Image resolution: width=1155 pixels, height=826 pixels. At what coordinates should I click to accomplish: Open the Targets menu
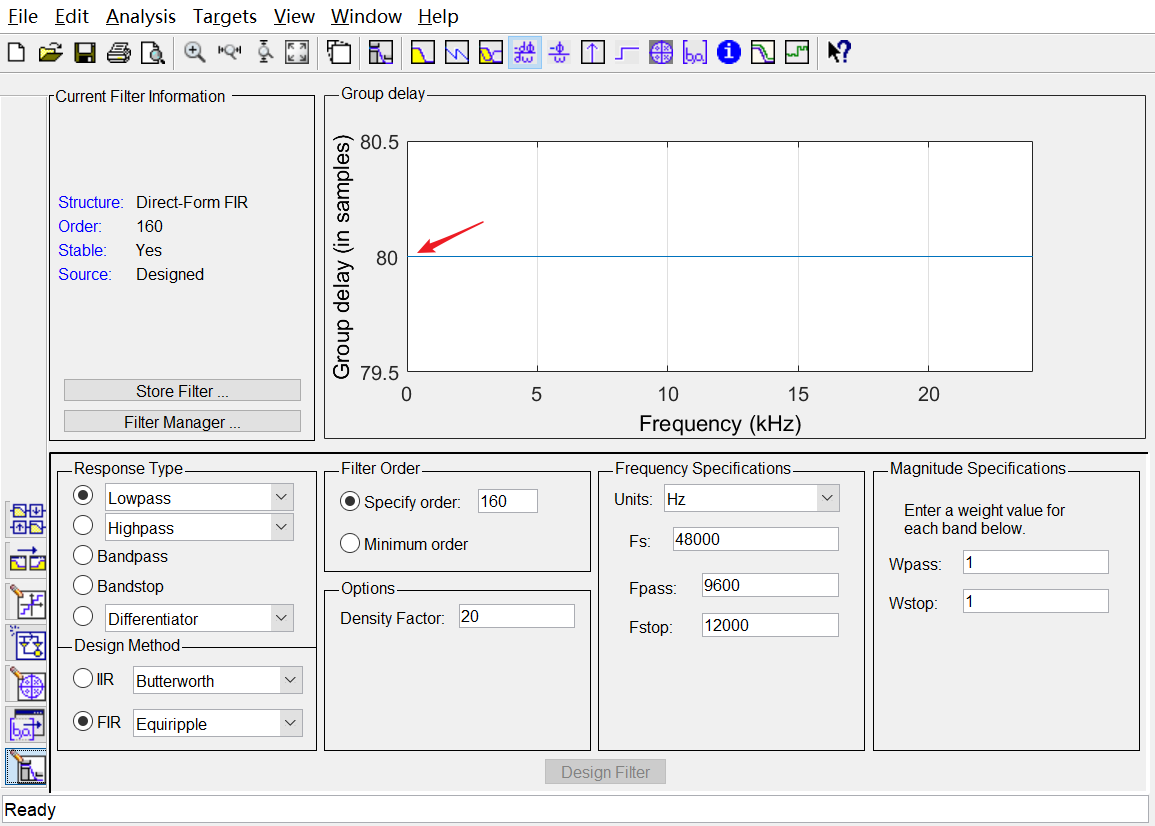pyautogui.click(x=225, y=16)
